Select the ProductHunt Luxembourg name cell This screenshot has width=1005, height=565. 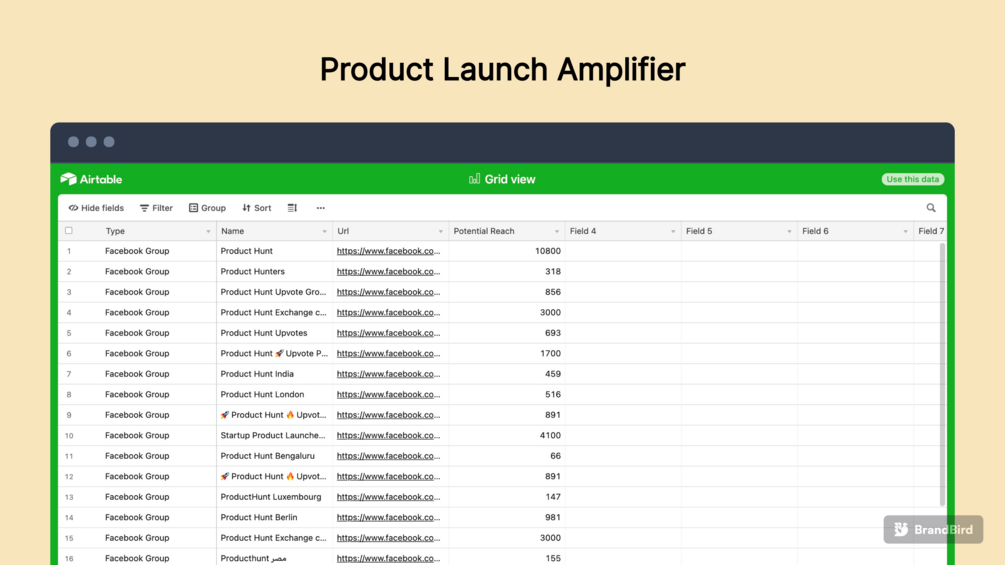pos(275,497)
